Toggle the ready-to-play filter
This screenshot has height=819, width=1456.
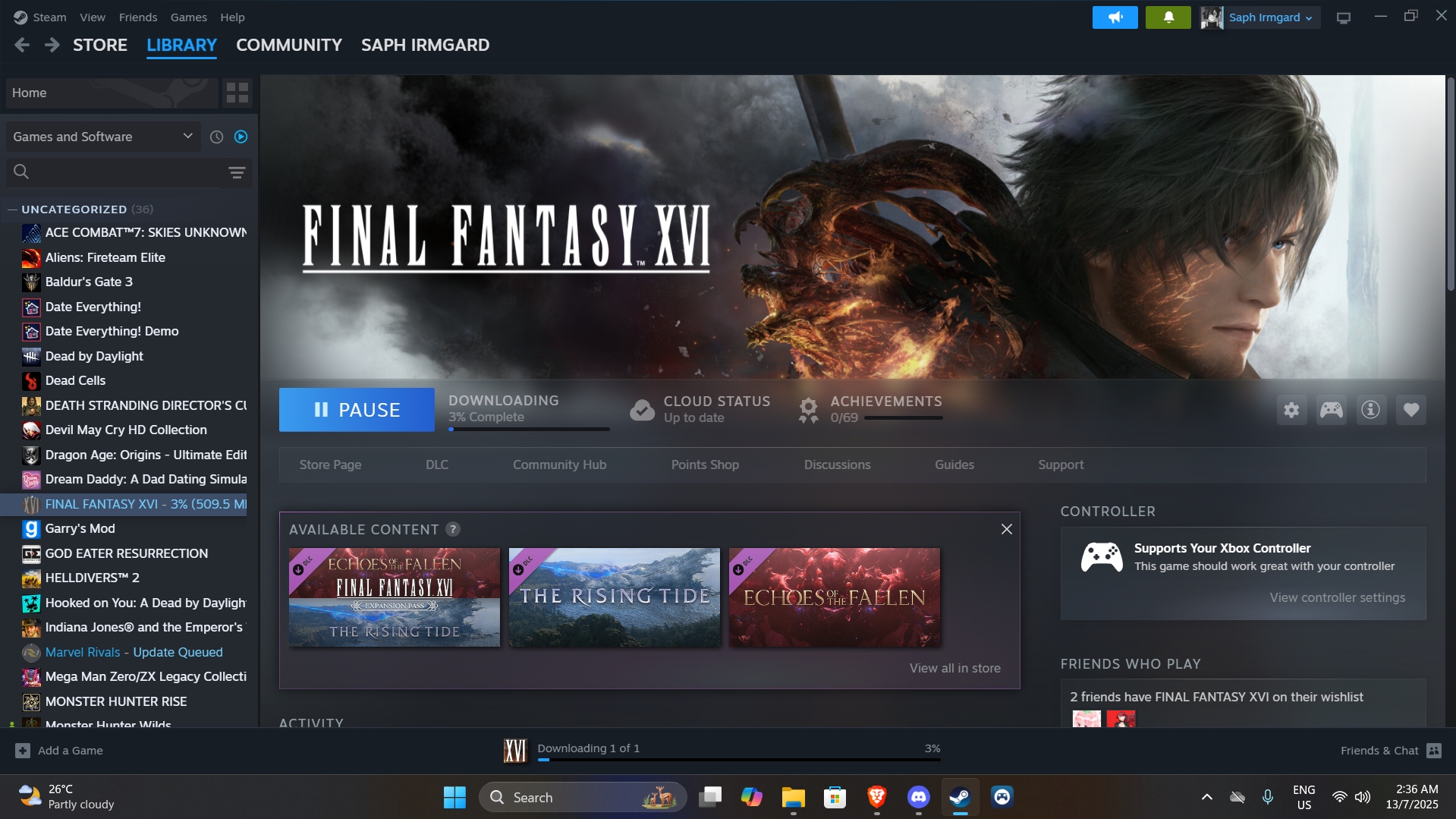point(241,137)
